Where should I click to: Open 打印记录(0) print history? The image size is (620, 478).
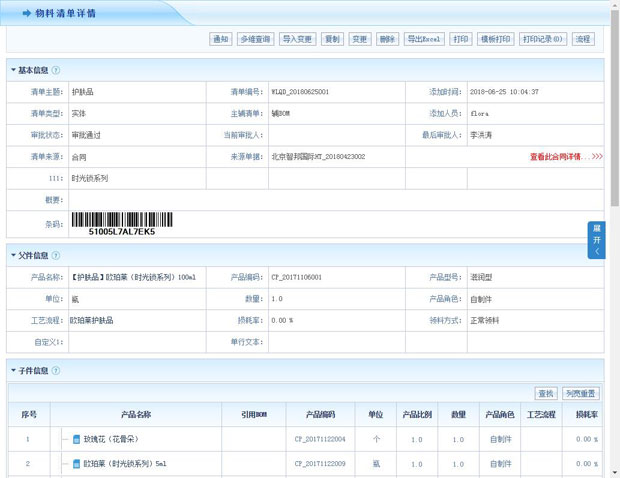click(543, 39)
